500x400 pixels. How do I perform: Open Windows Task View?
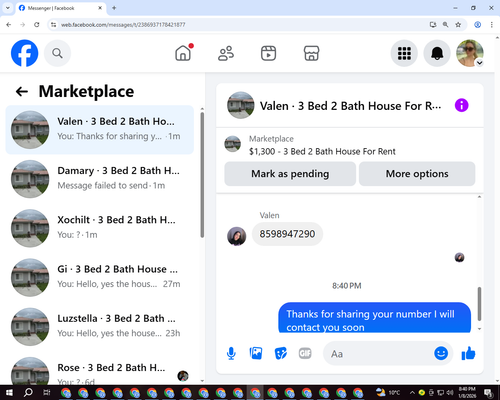tap(46, 392)
